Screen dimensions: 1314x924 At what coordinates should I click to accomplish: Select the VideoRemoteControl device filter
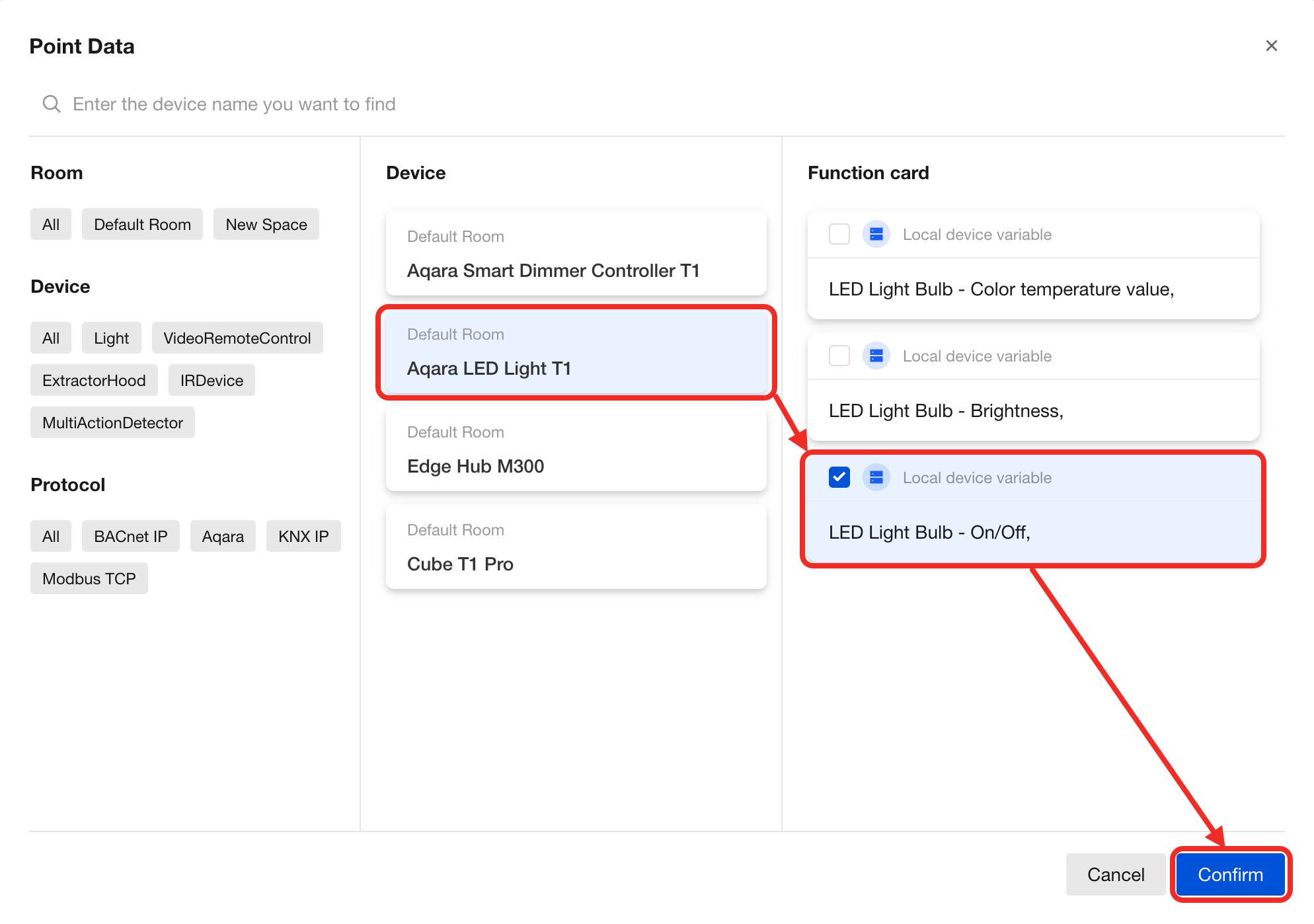point(237,338)
